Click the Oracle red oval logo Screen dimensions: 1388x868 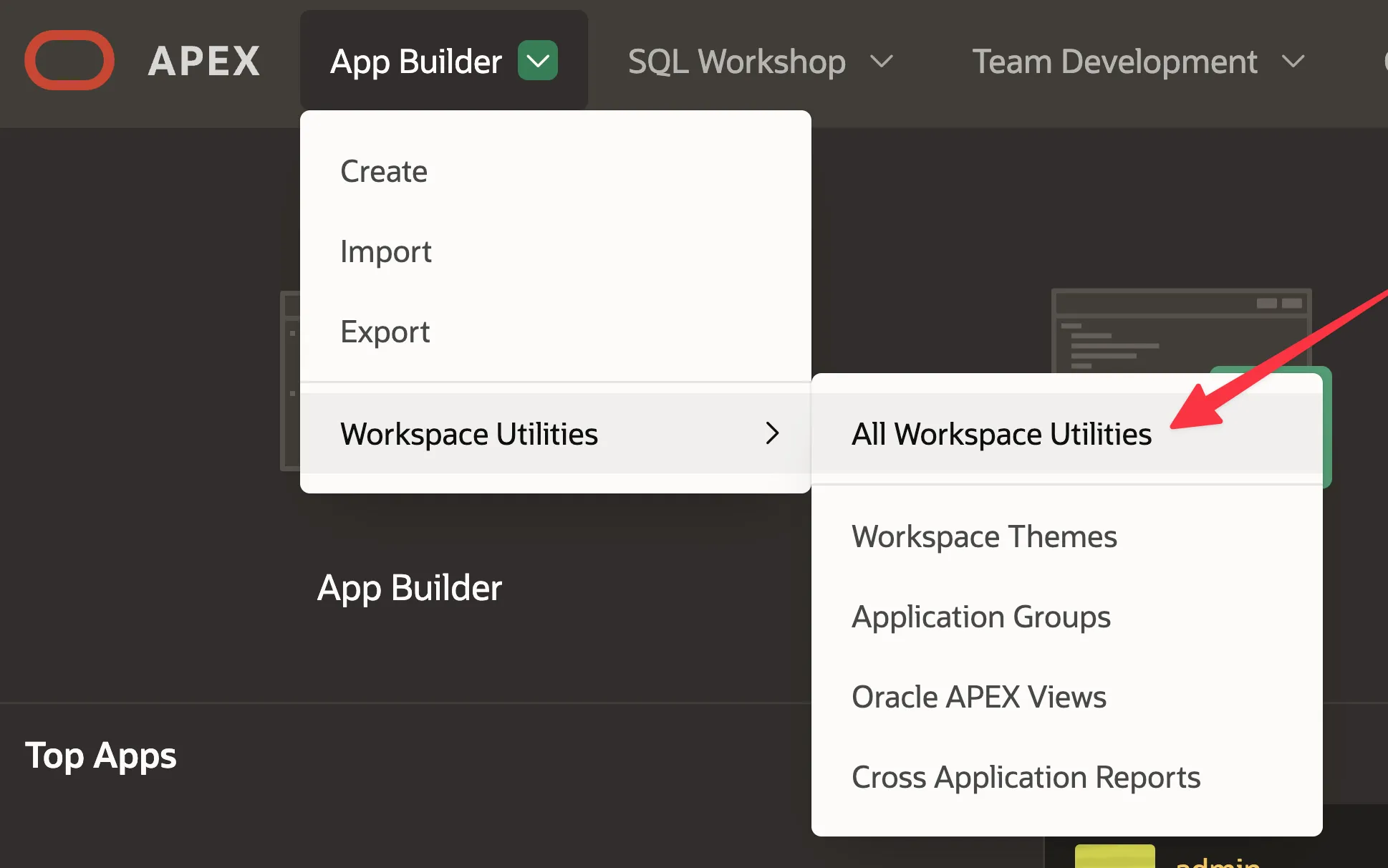69,60
